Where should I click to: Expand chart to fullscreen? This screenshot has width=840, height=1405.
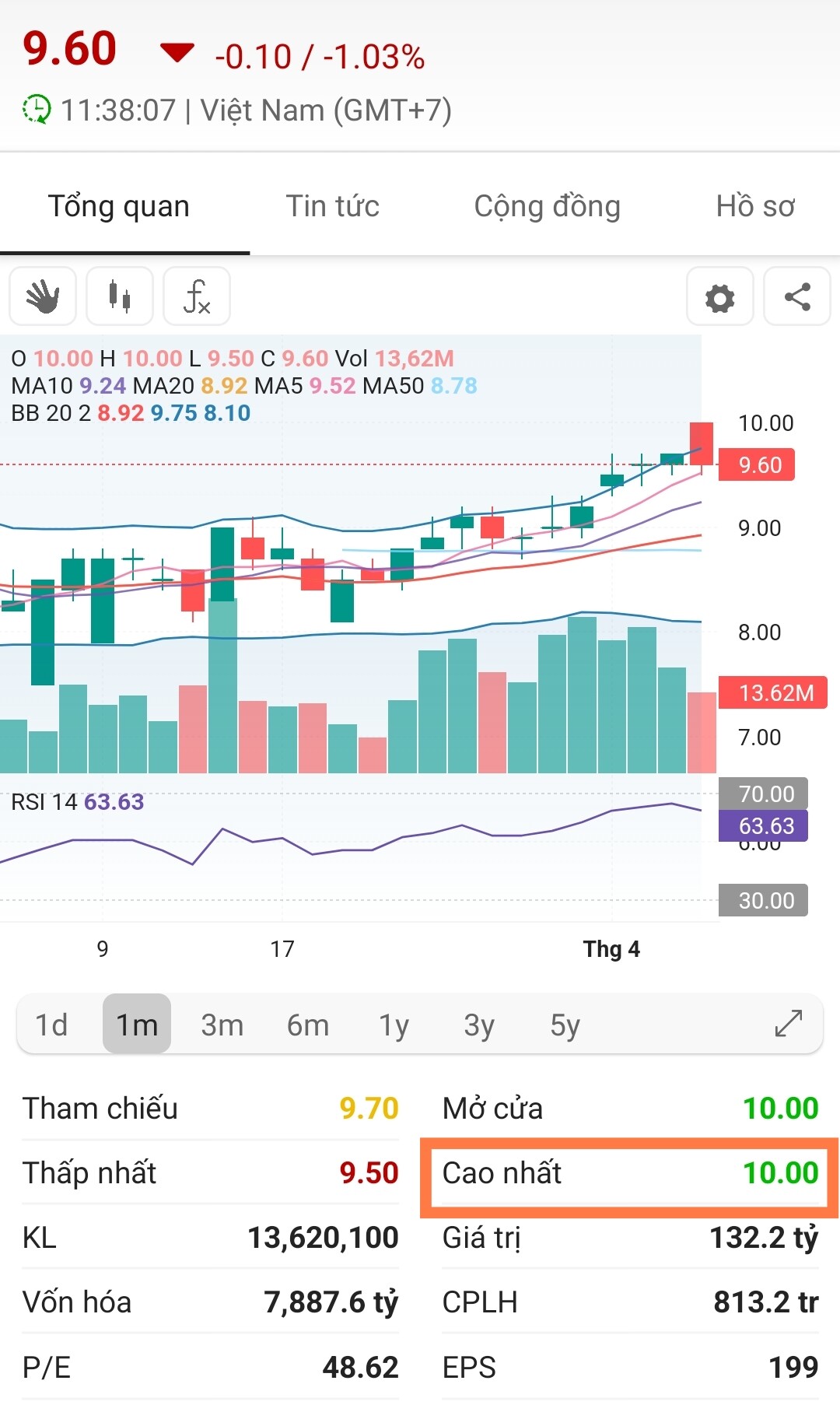click(x=788, y=1024)
